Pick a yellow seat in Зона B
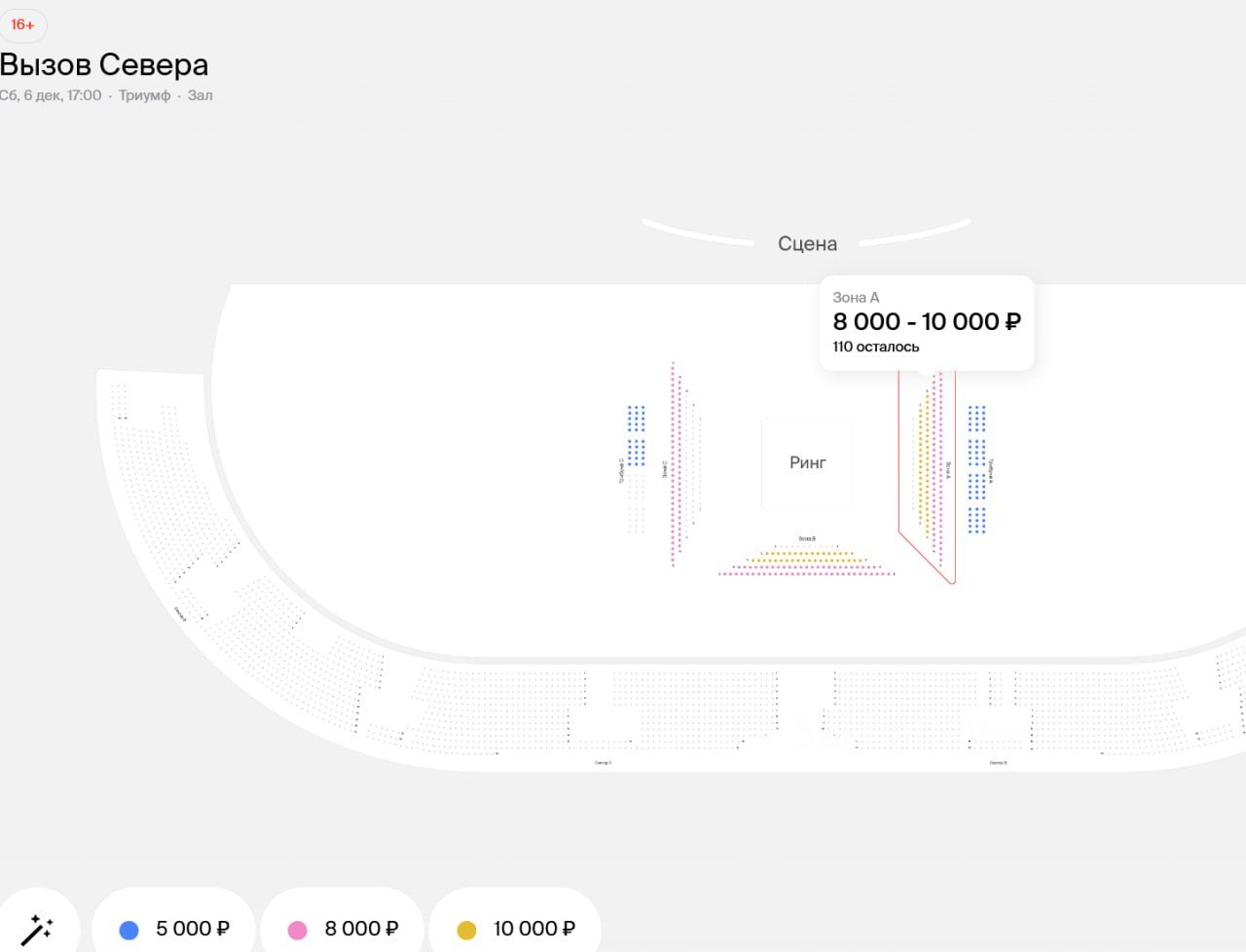The height and width of the screenshot is (952, 1246). (807, 560)
